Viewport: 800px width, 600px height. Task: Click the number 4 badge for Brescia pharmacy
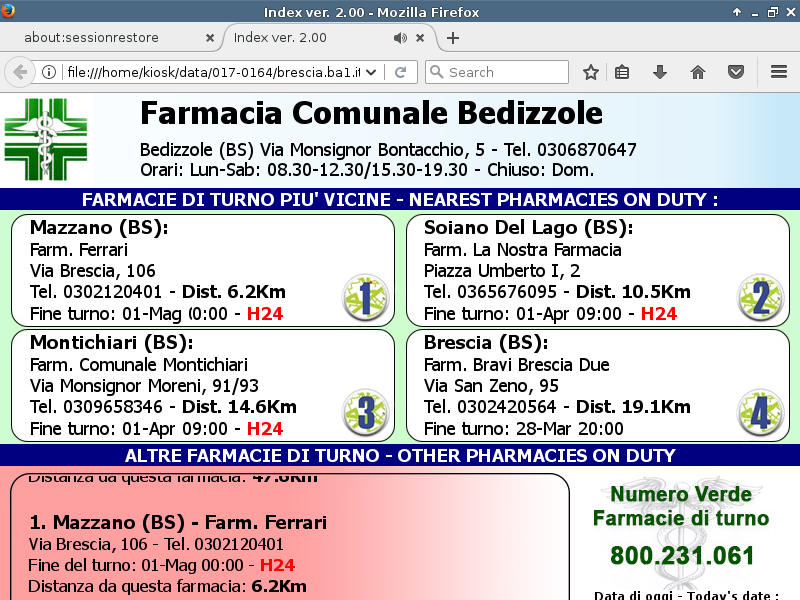[760, 412]
